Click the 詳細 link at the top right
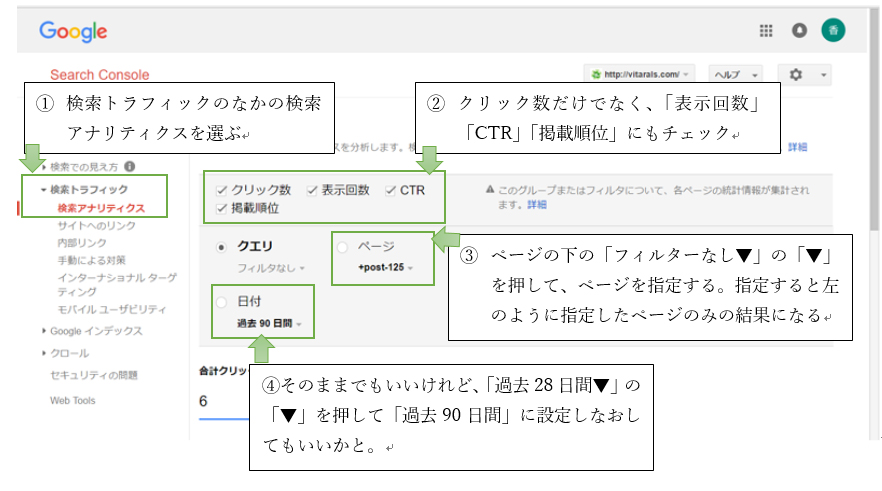This screenshot has width=882, height=491. click(798, 147)
